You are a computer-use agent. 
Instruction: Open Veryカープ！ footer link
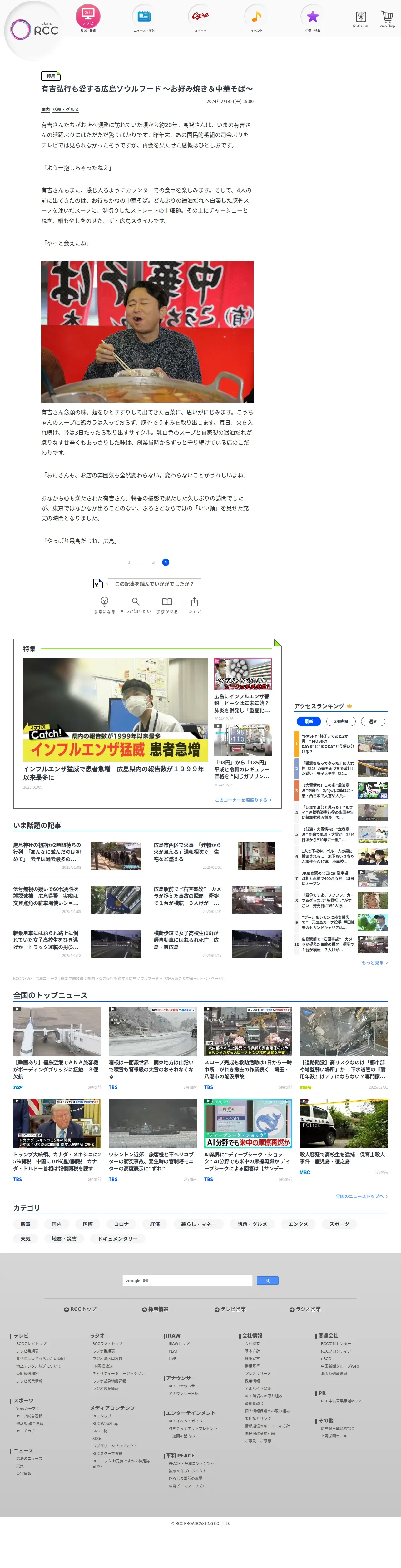pyautogui.click(x=27, y=1408)
